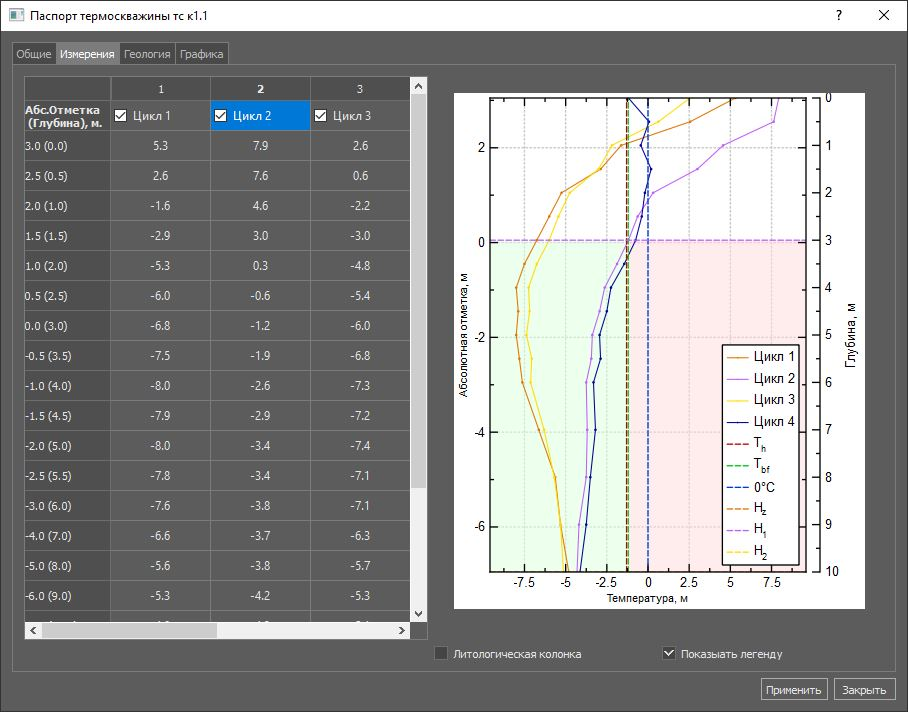
Task: Click the horizontal table scrollbar handle
Action: click(x=129, y=631)
